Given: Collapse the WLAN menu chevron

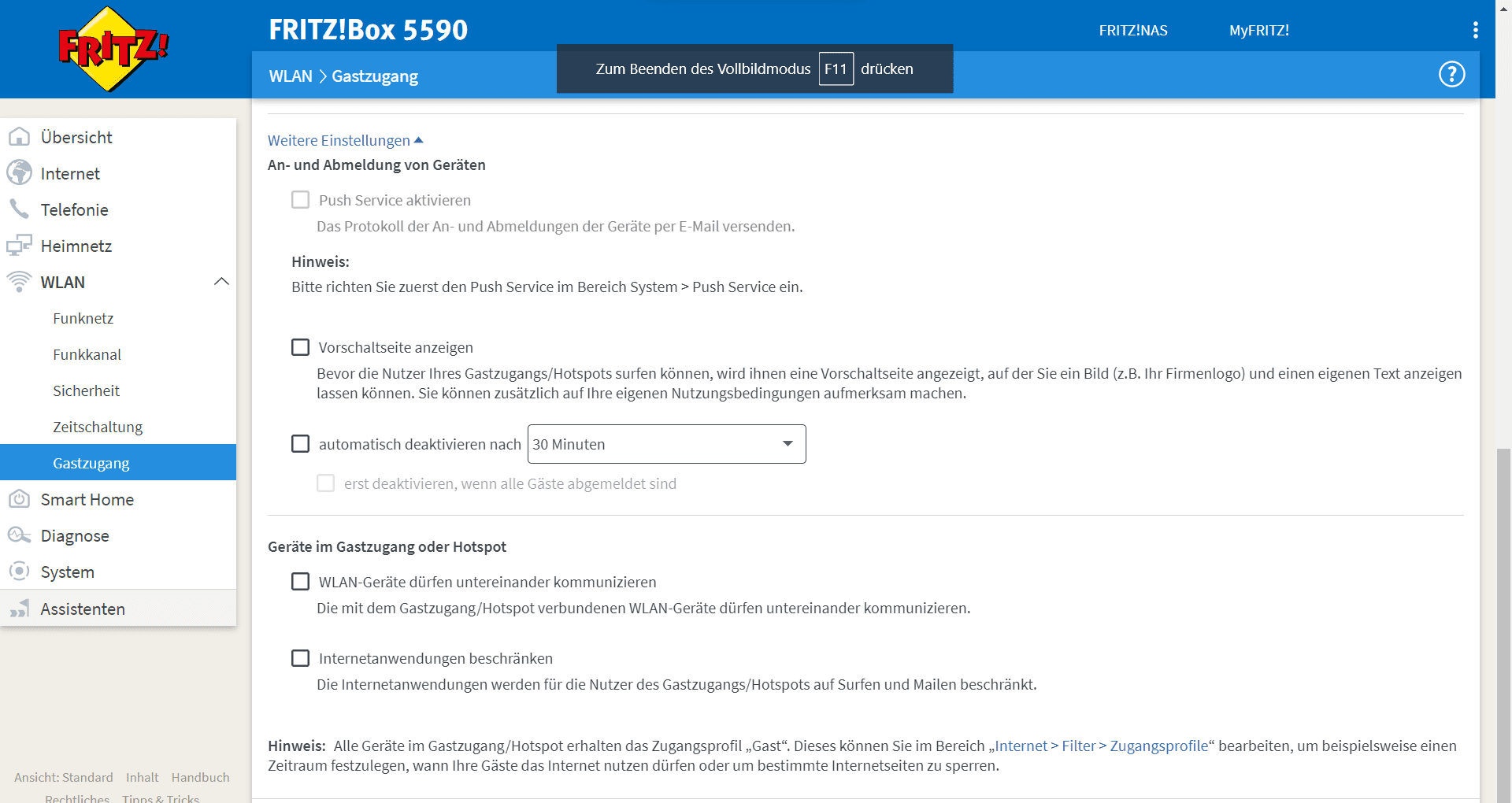Looking at the screenshot, I should 221,282.
